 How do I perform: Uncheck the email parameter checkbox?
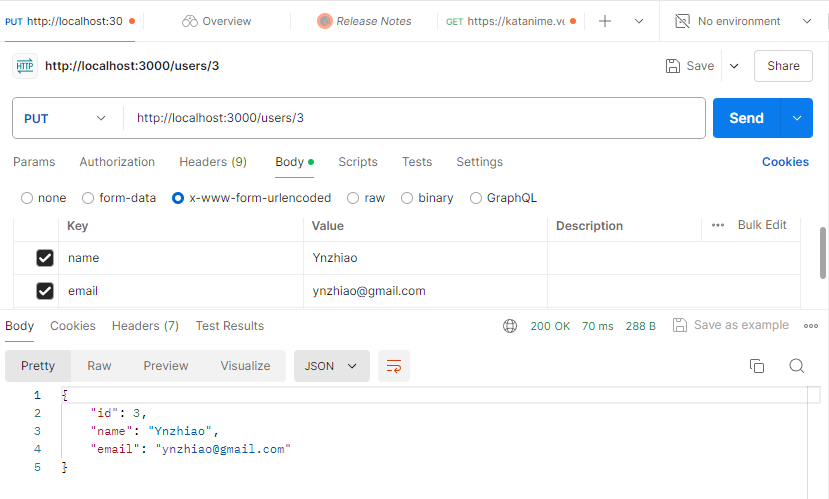click(45, 291)
